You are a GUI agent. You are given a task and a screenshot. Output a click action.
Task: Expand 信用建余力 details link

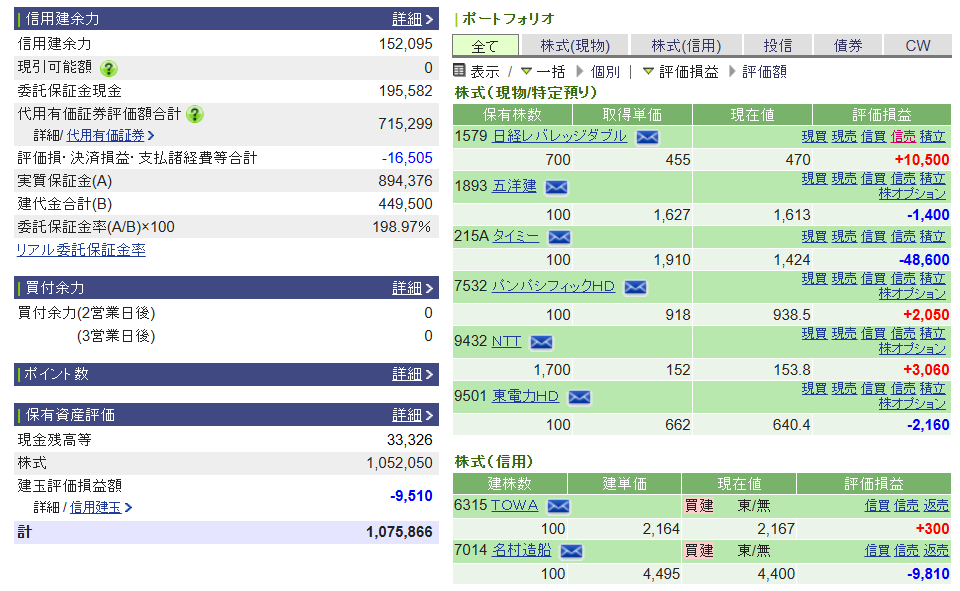pos(412,19)
